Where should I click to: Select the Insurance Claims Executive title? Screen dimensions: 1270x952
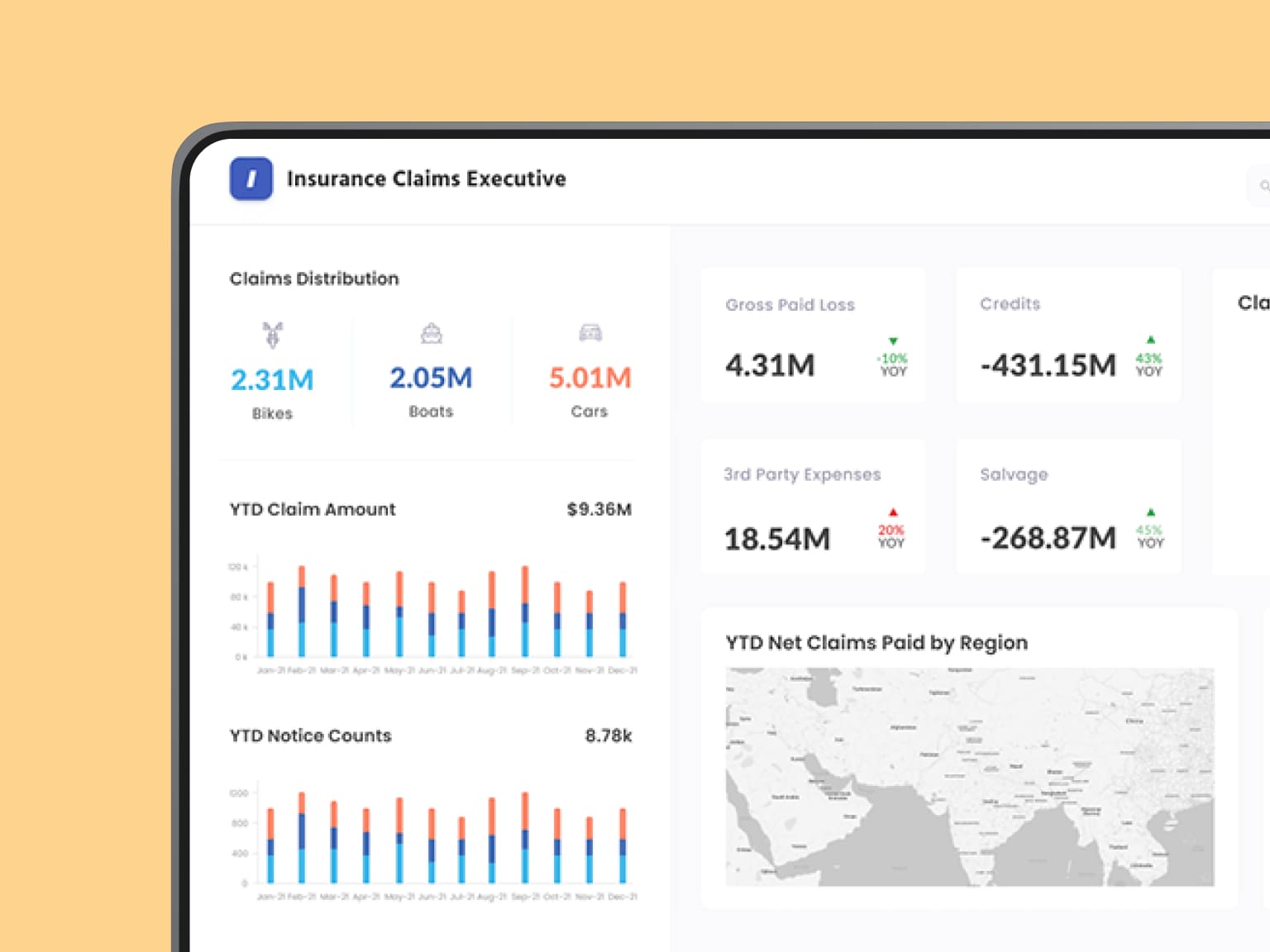[x=427, y=178]
